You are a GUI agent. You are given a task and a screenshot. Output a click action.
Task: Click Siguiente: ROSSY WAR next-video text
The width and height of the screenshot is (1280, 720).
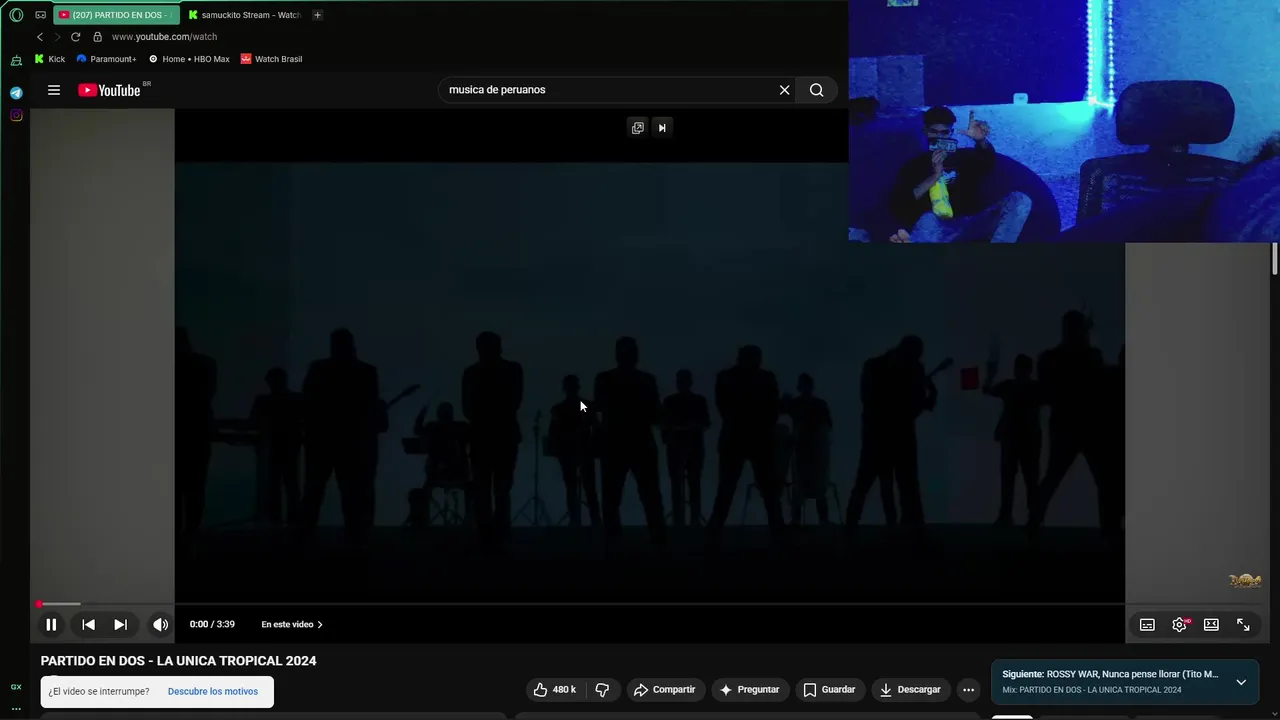pyautogui.click(x=1110, y=674)
